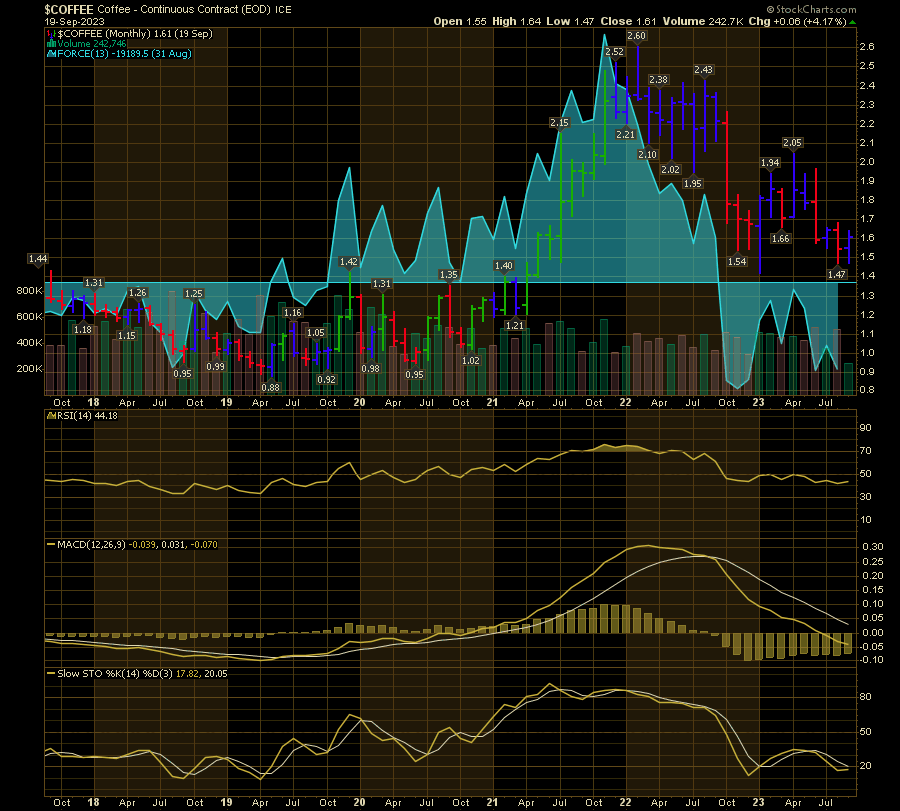Click the $COFFEE ticker symbol title
This screenshot has width=900, height=811.
tap(69, 8)
